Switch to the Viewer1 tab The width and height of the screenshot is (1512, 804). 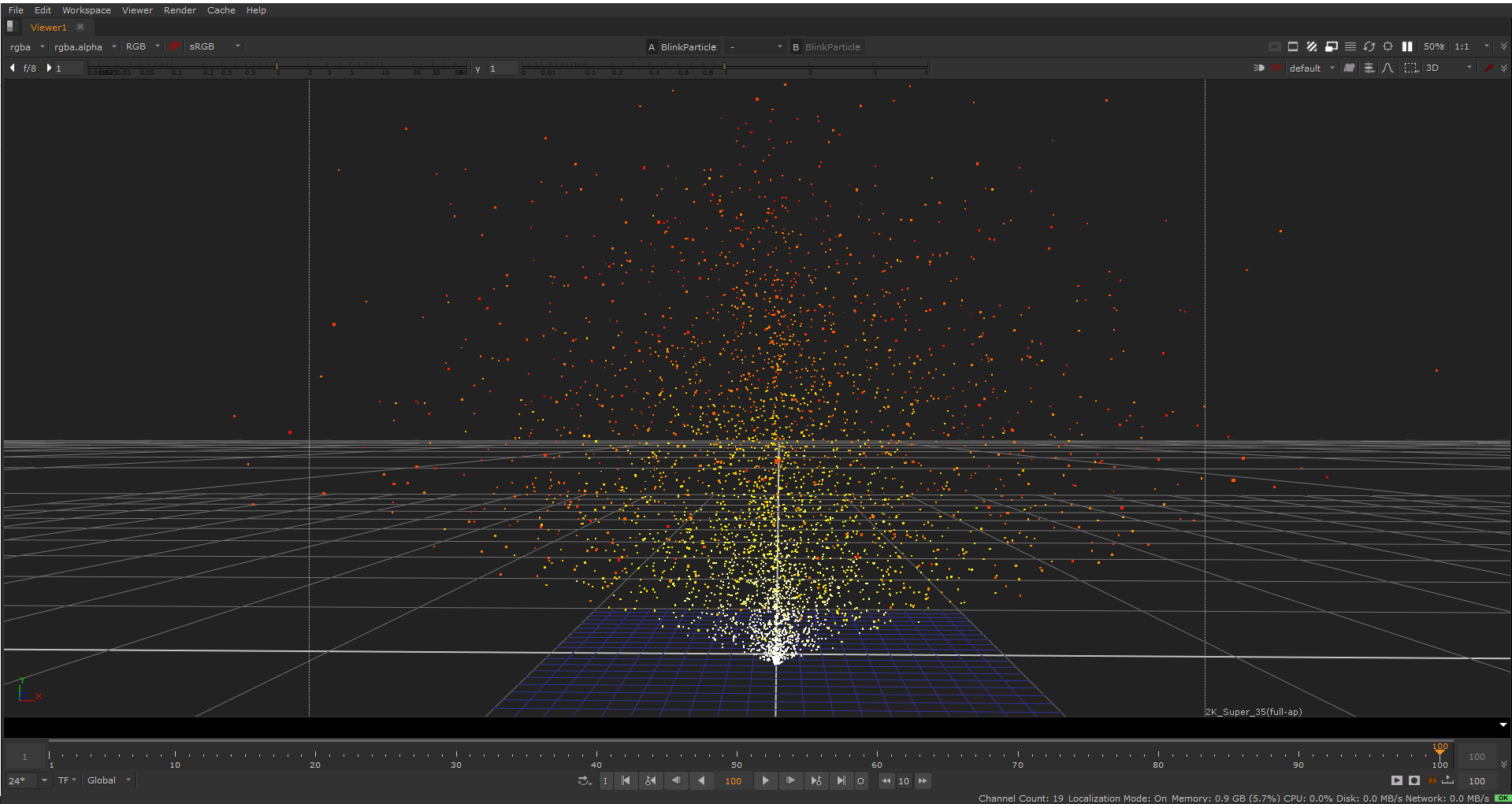pyautogui.click(x=47, y=27)
